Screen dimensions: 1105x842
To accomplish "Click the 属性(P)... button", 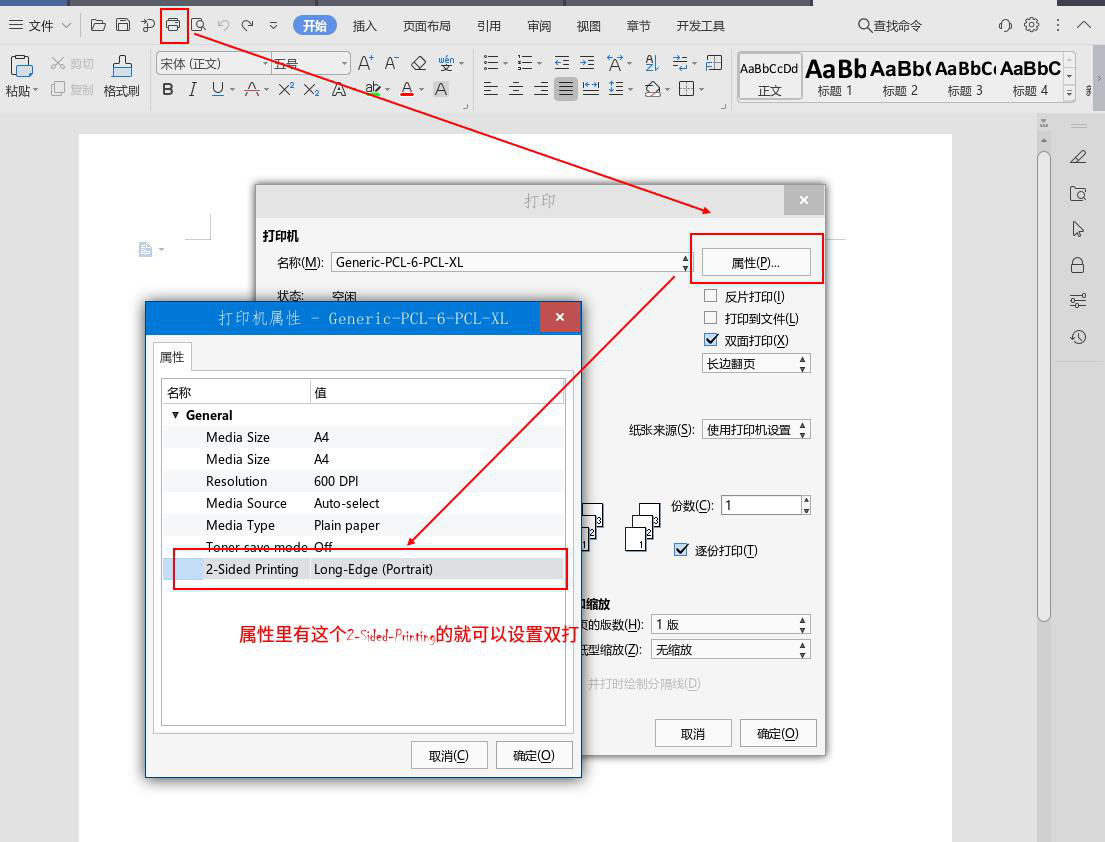I will 755,263.
